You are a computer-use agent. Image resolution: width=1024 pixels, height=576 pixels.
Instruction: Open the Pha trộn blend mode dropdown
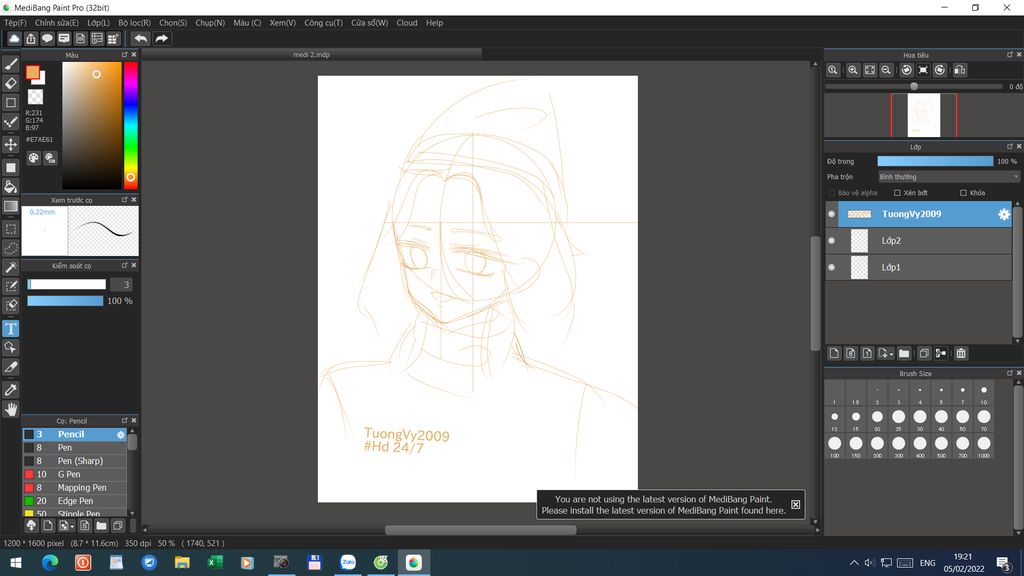[948, 177]
